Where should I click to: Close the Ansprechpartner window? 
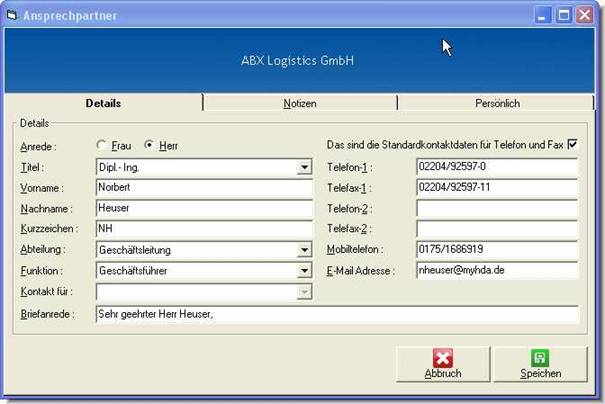click(585, 15)
